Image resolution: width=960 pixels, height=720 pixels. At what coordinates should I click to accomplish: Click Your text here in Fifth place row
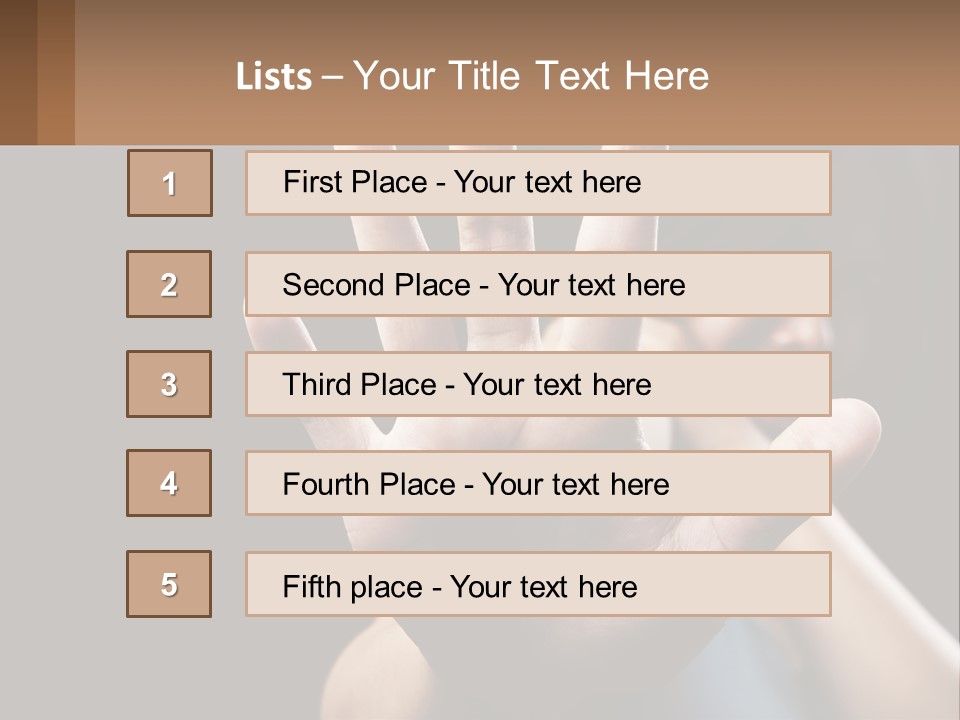click(x=544, y=587)
